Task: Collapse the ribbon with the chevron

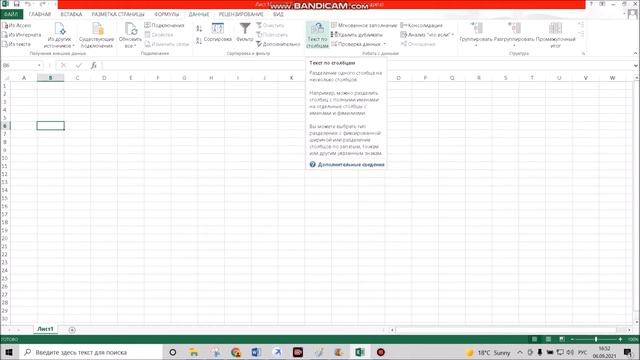Action: (635, 53)
